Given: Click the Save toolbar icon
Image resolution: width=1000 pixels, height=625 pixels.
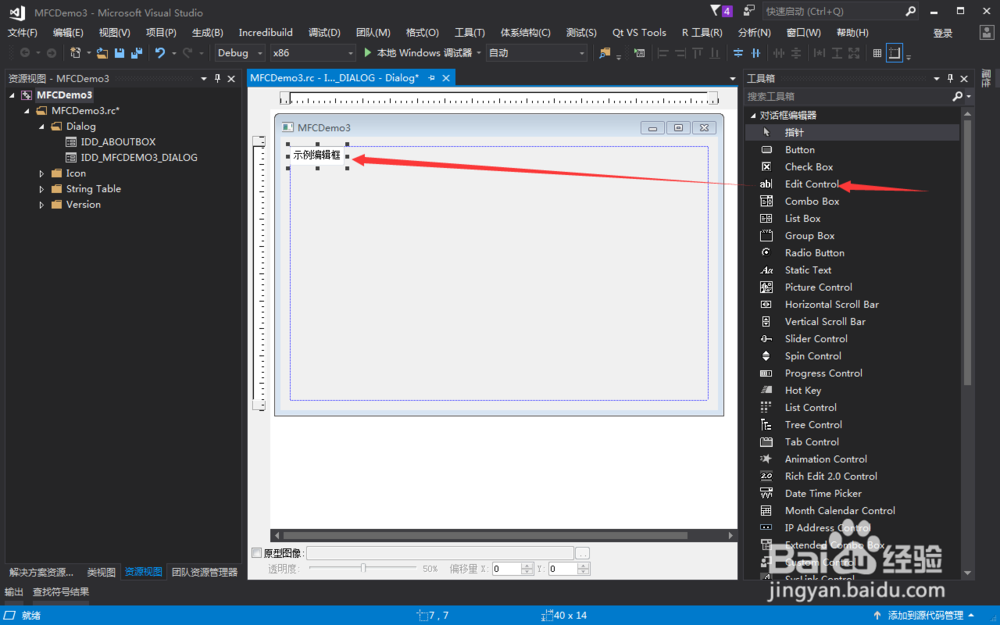Looking at the screenshot, I should point(119,53).
